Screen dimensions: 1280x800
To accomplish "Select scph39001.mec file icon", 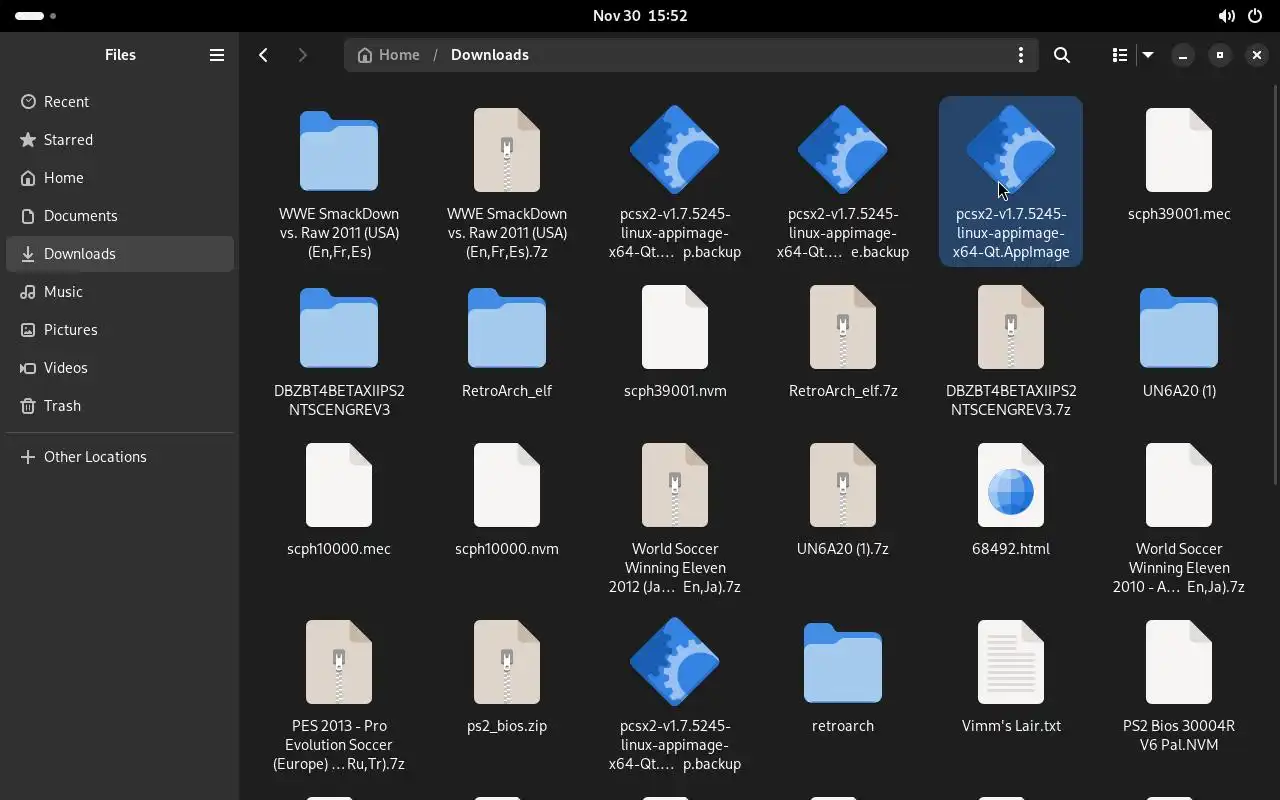I will tap(1179, 150).
